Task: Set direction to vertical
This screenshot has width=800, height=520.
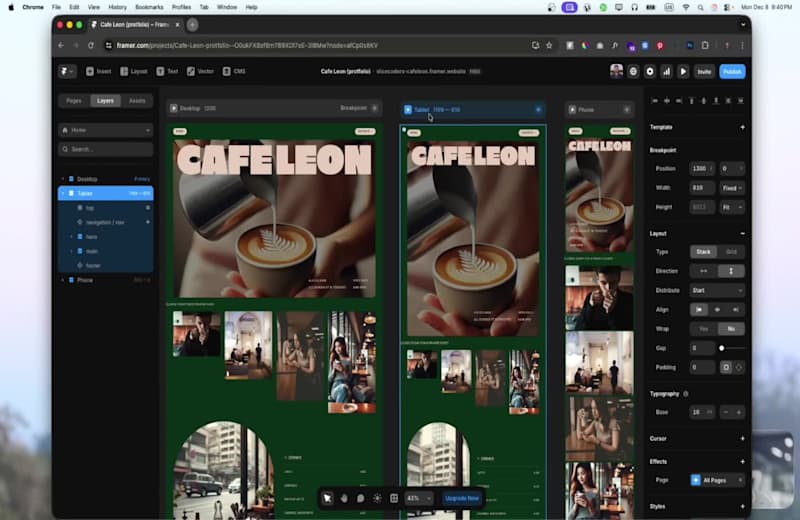Action: [731, 271]
